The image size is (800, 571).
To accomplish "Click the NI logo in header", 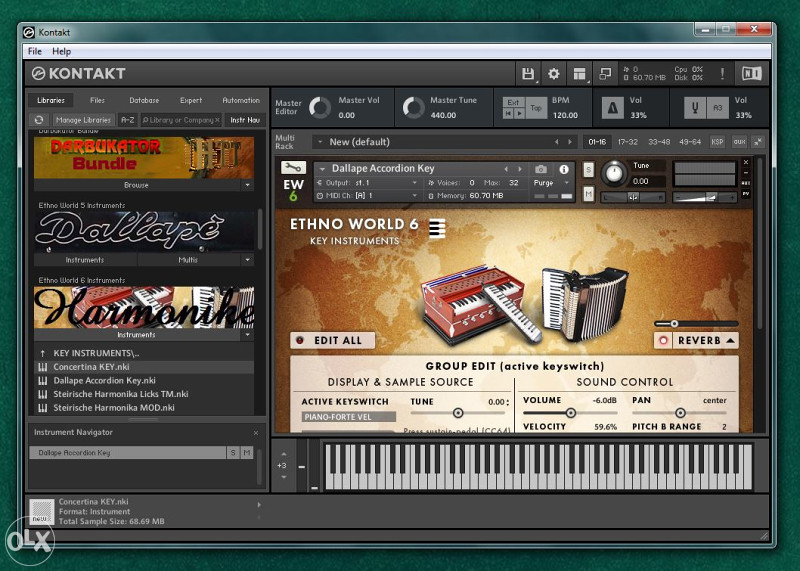I will pos(752,74).
